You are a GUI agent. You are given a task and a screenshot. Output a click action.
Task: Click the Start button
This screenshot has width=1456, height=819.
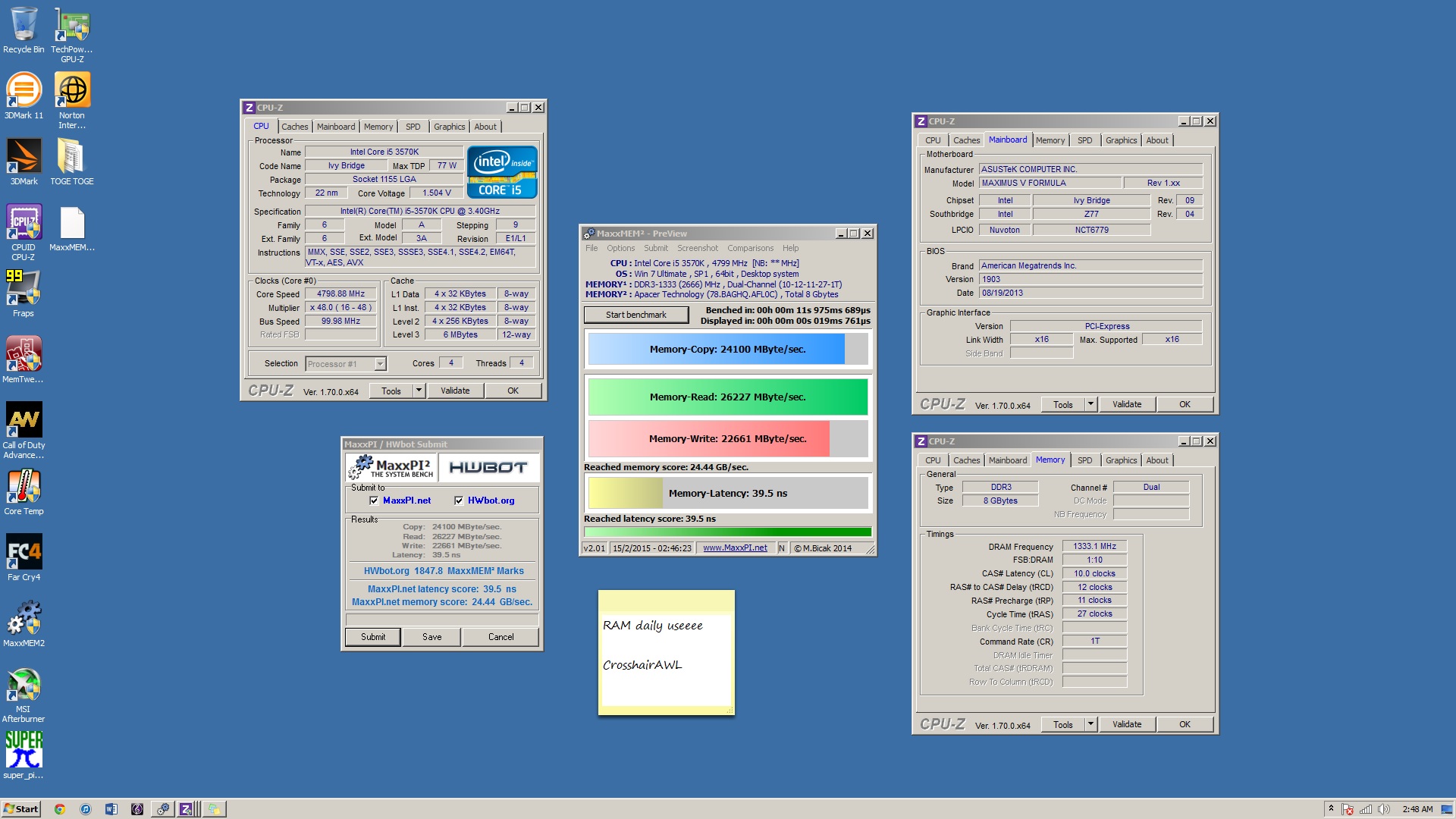[21, 809]
